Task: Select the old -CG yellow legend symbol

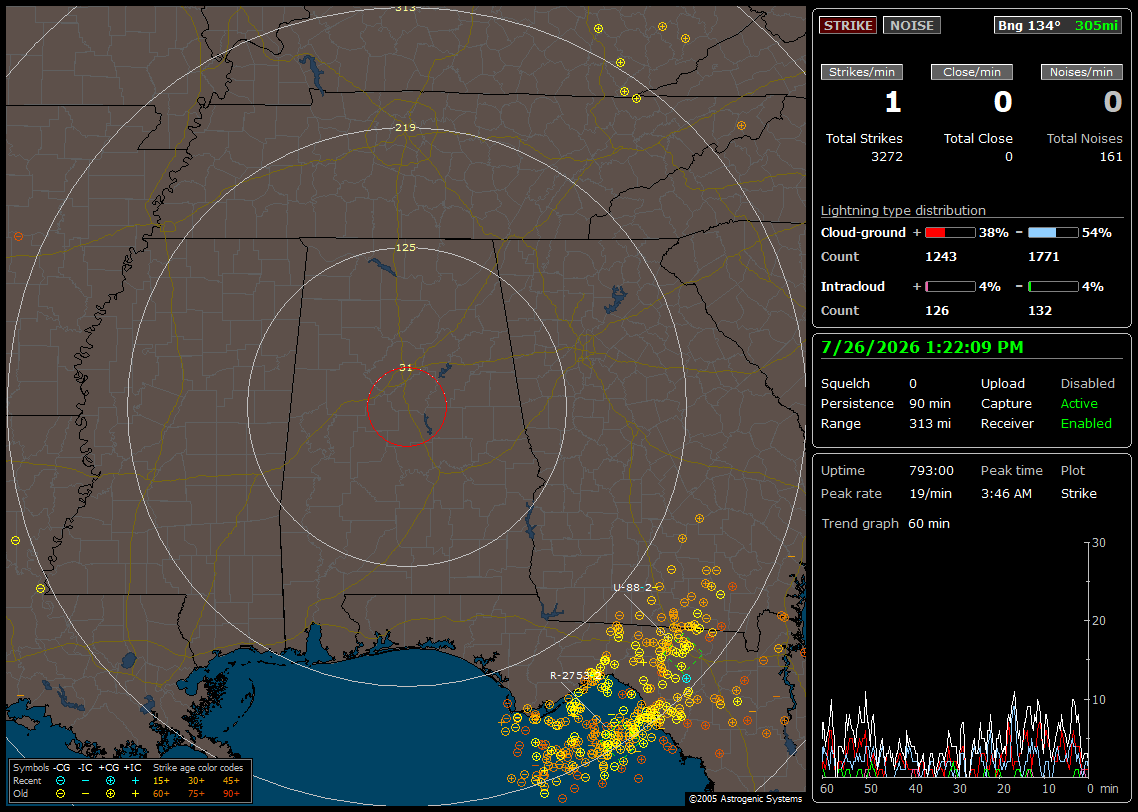Action: pyautogui.click(x=61, y=794)
